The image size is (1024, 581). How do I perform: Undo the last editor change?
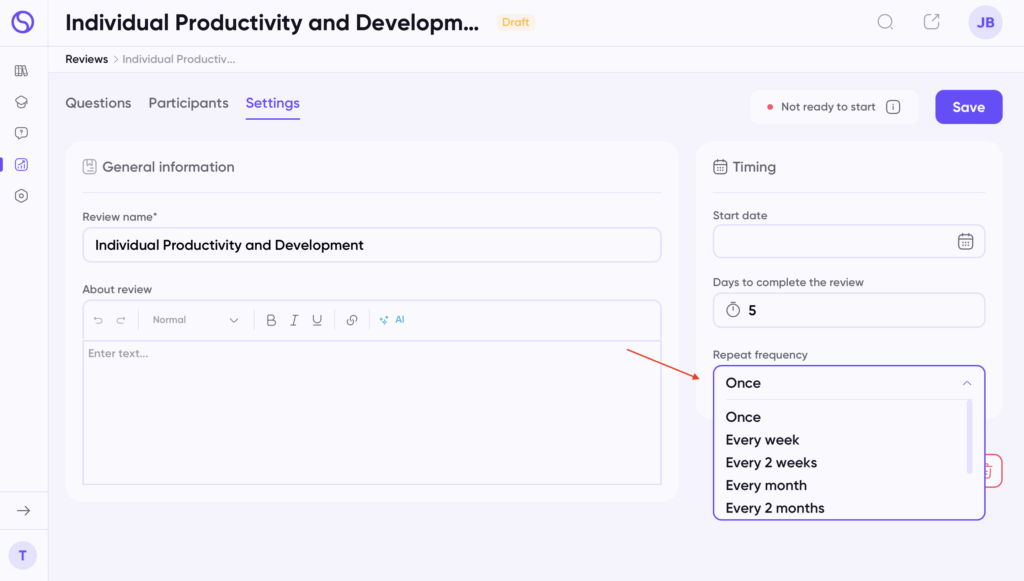pos(98,320)
